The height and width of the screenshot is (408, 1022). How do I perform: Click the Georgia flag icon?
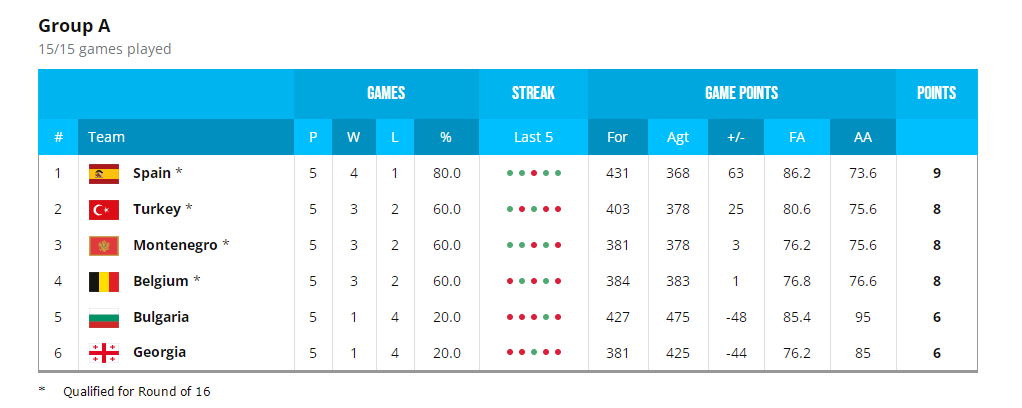click(x=104, y=353)
